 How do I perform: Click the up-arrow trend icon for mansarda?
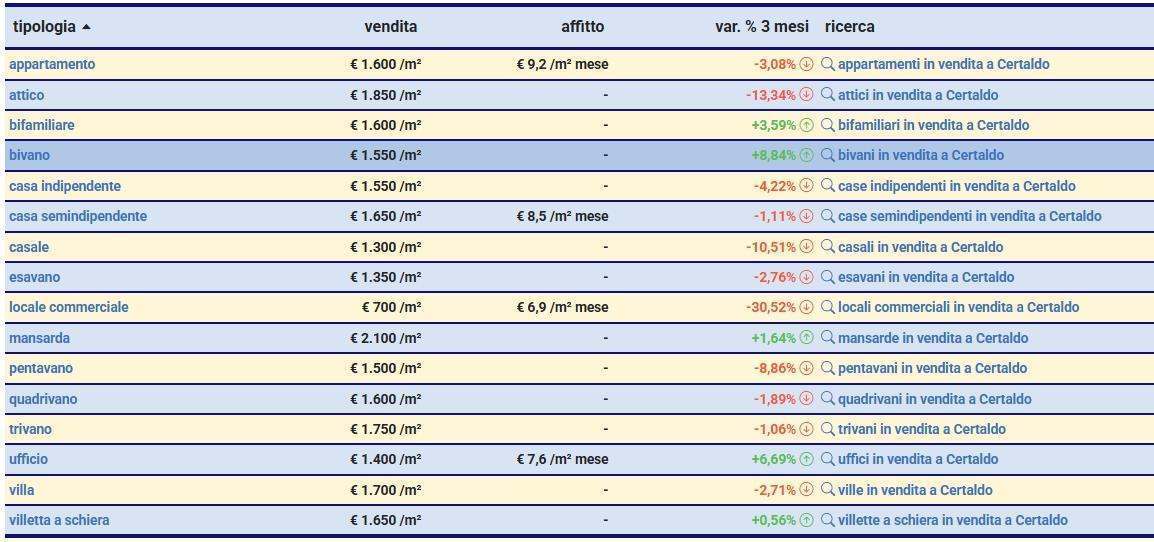807,338
